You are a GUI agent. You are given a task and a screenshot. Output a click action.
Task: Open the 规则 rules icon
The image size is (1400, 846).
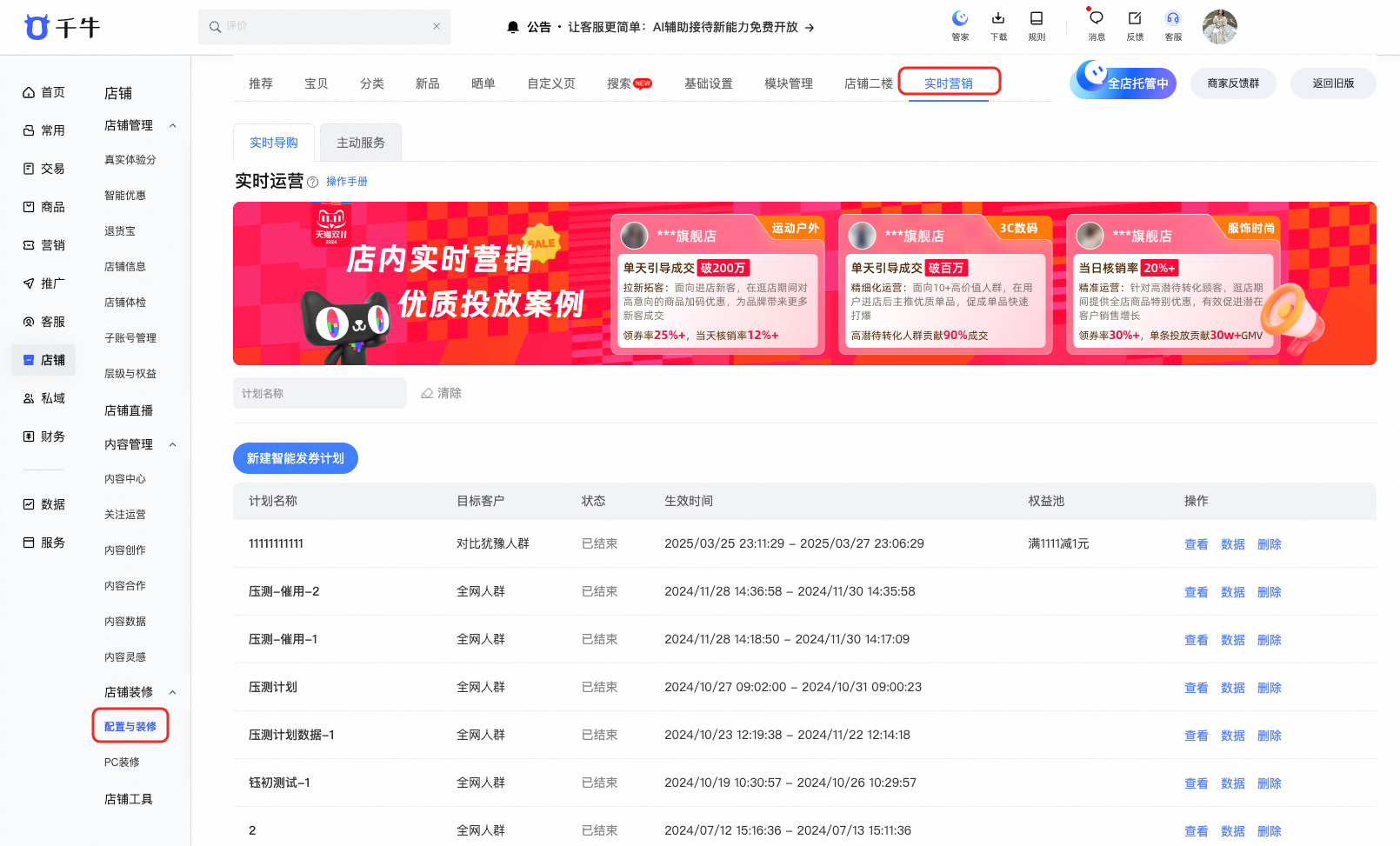(x=1037, y=20)
